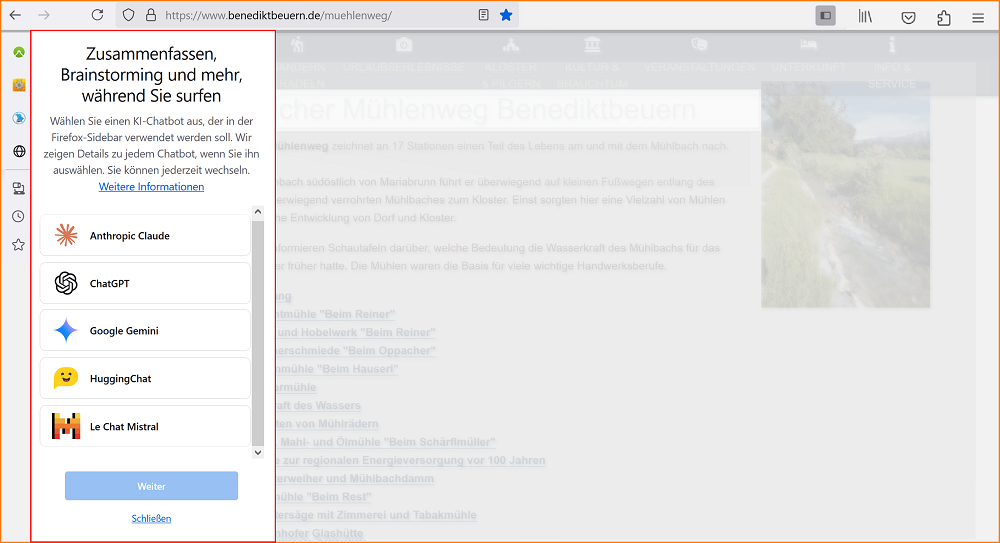The height and width of the screenshot is (543, 1000).
Task: Click the blue bookmark star in address bar
Action: [506, 15]
